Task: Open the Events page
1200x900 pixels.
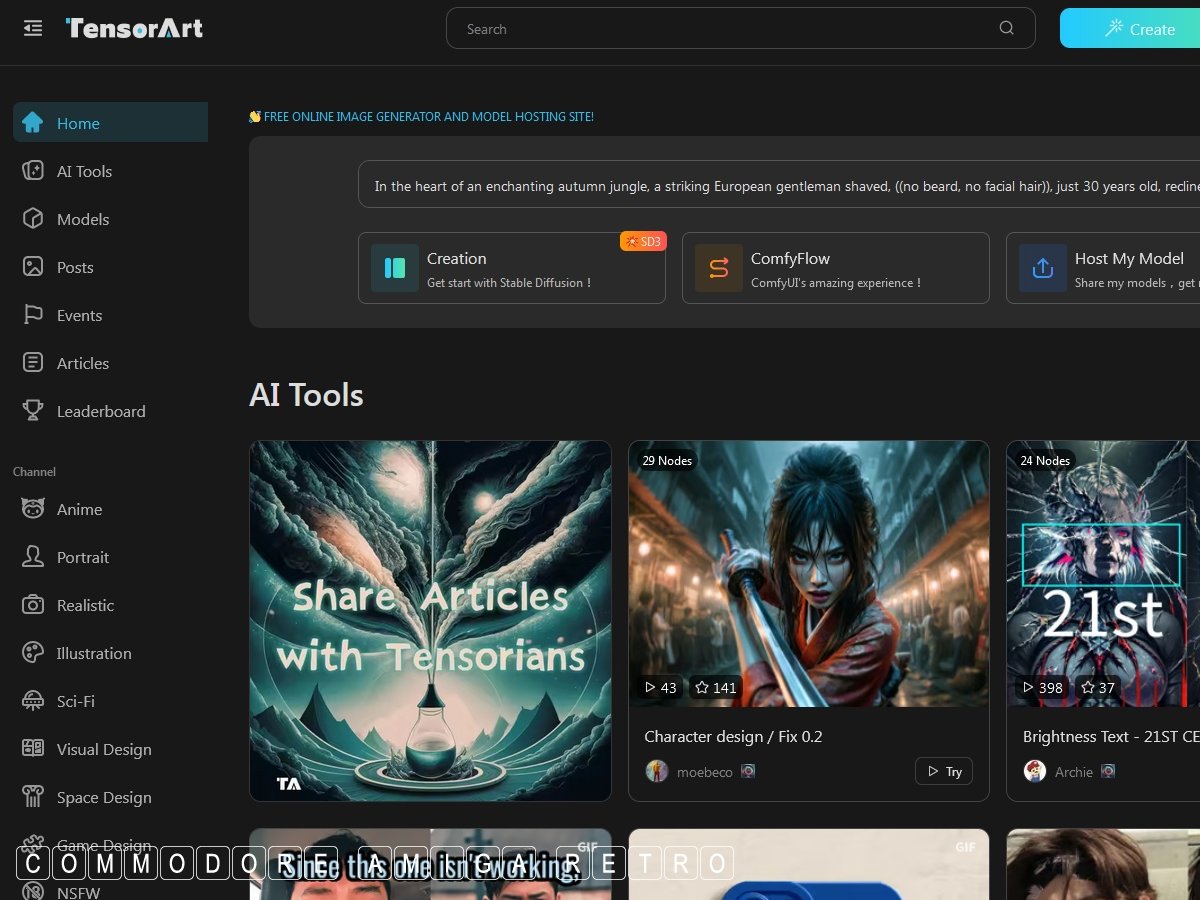Action: tap(79, 315)
